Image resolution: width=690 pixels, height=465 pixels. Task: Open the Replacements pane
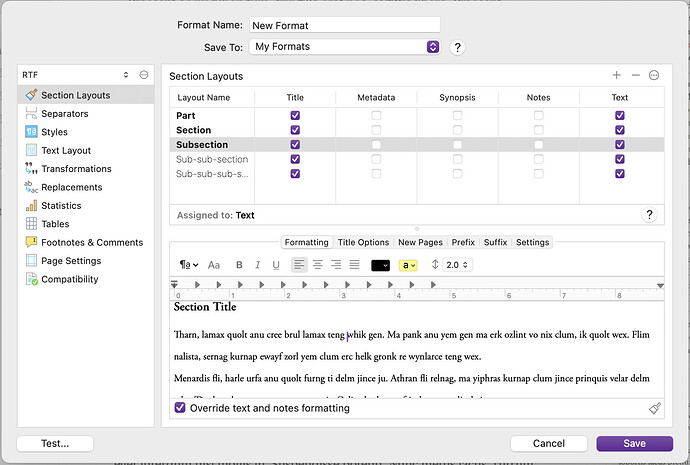click(x=86, y=187)
